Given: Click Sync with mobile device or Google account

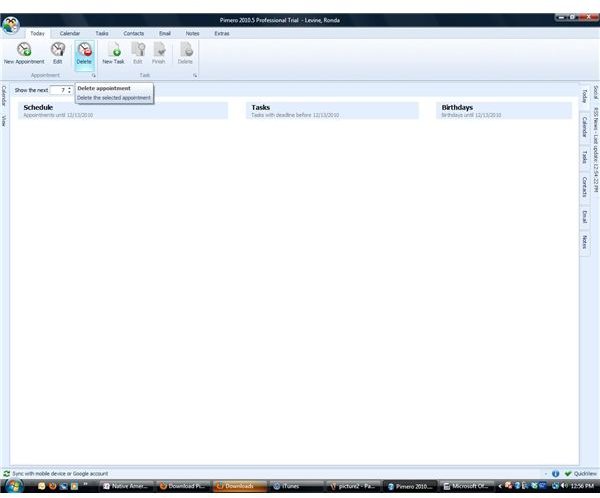Looking at the screenshot, I should (60, 474).
